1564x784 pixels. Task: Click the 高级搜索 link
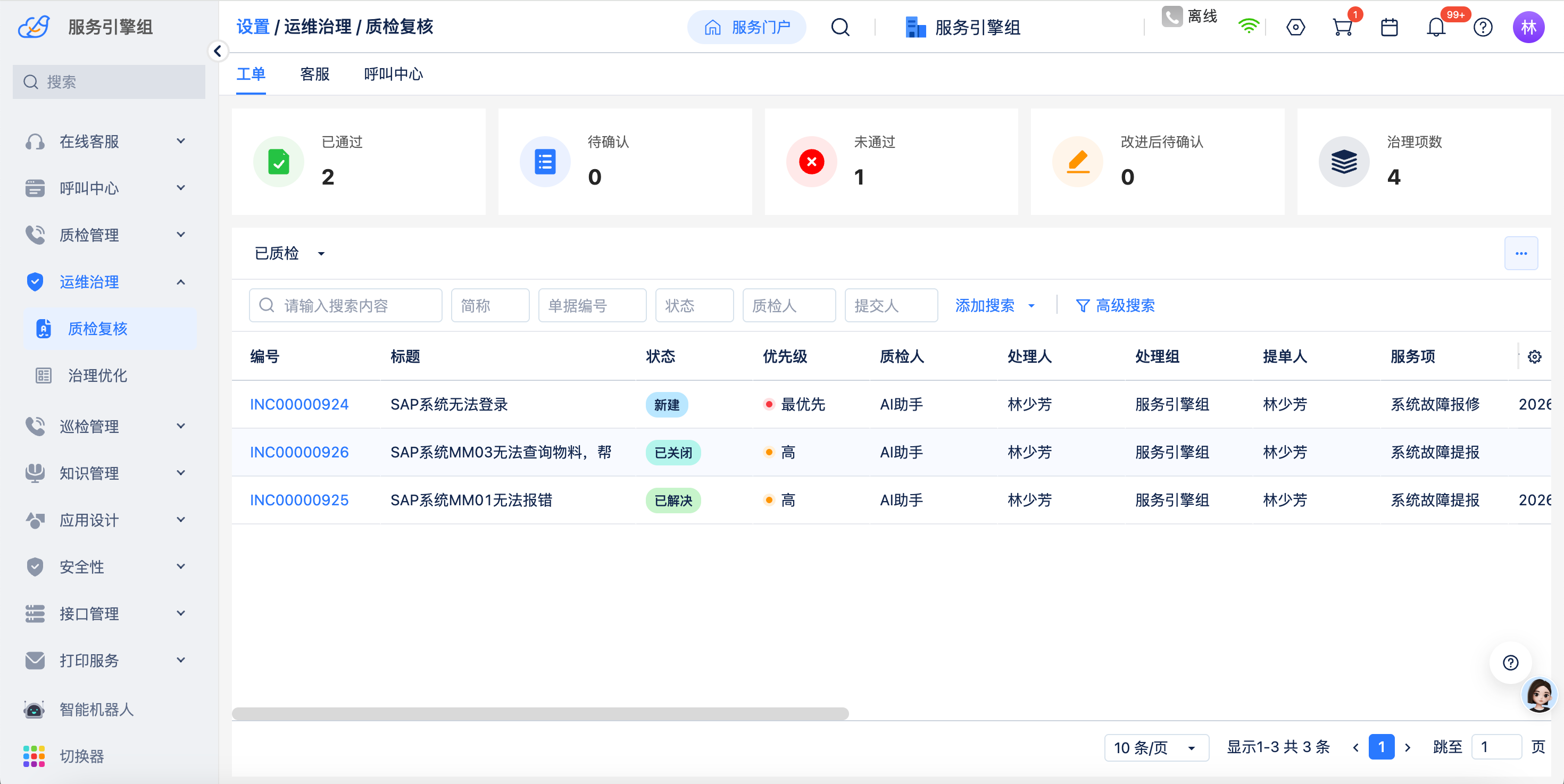pos(1114,306)
